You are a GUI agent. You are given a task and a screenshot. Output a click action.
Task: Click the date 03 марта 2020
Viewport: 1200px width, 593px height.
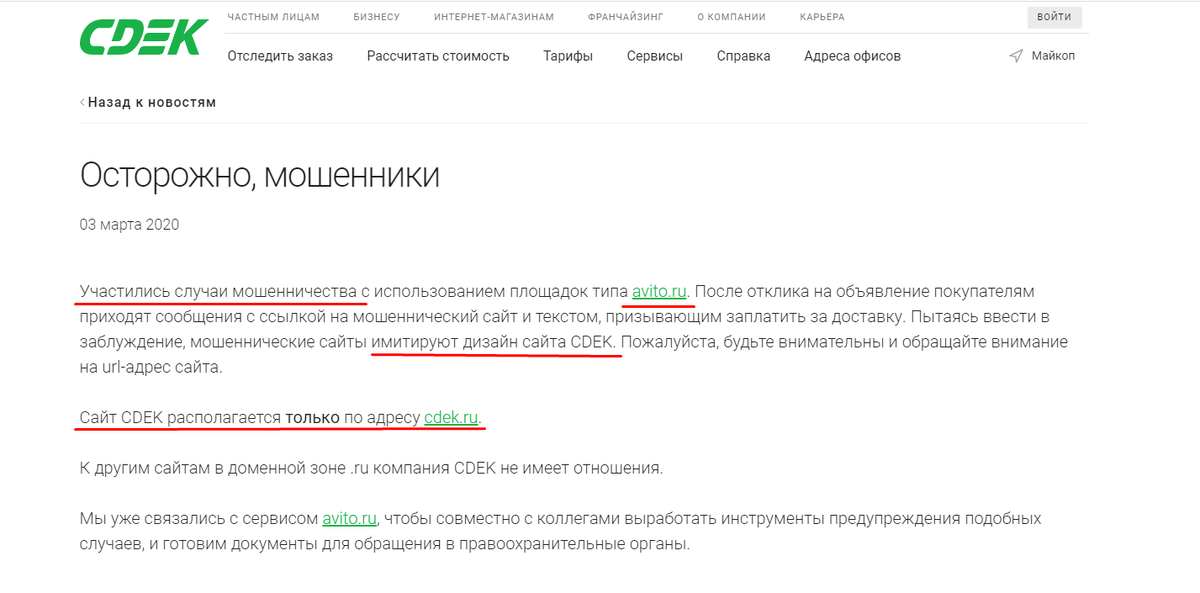129,225
